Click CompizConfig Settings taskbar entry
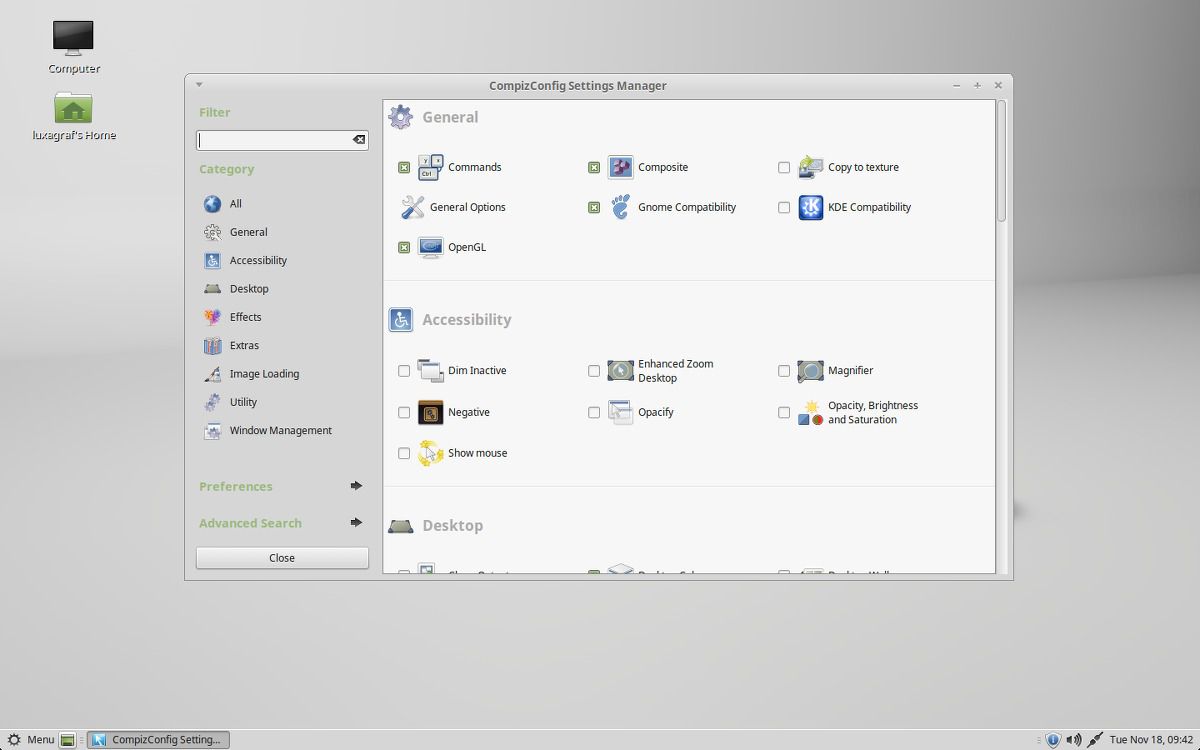 [158, 740]
